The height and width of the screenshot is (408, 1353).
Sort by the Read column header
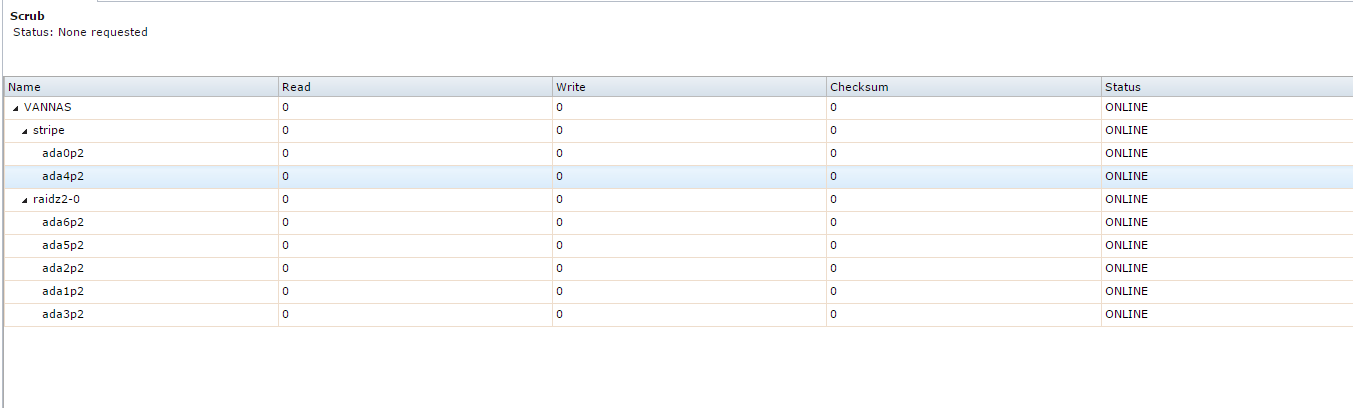415,87
